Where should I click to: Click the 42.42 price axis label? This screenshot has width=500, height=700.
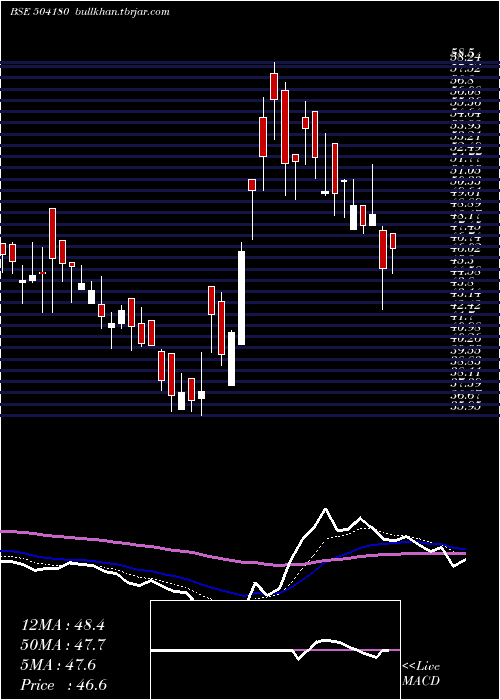coord(466,306)
